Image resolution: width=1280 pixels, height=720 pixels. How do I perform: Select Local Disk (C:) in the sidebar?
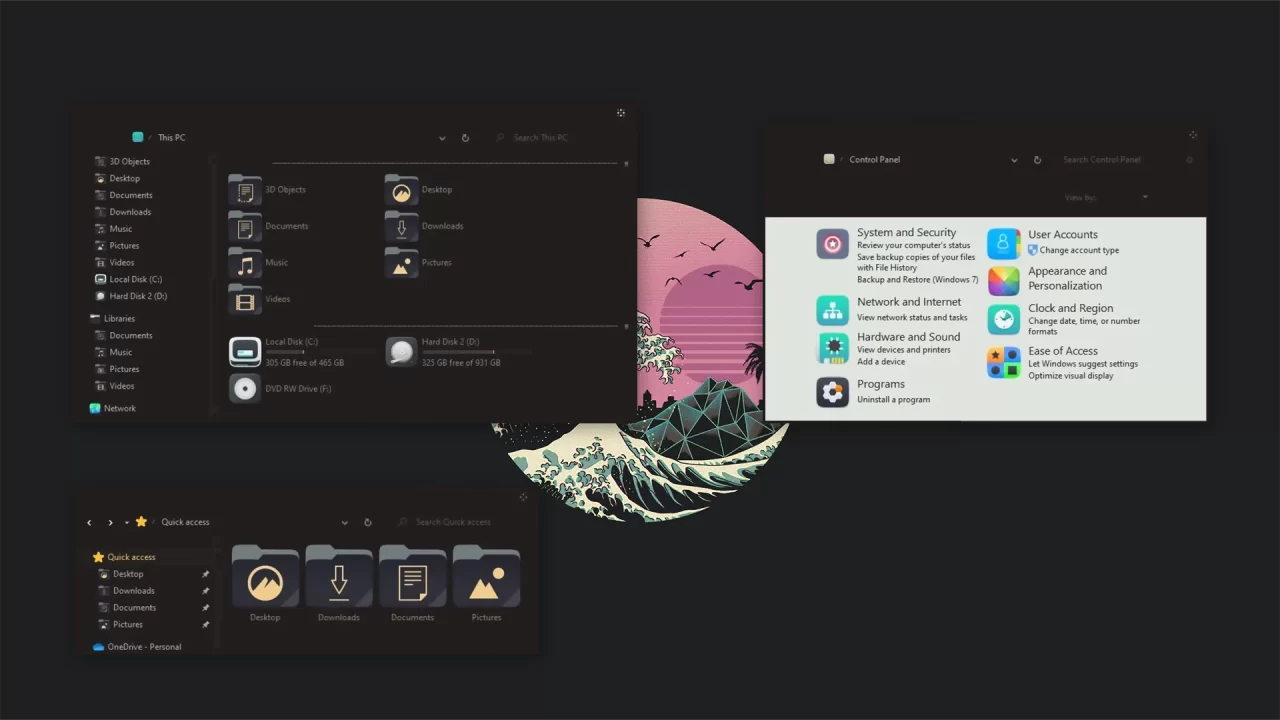pos(135,280)
